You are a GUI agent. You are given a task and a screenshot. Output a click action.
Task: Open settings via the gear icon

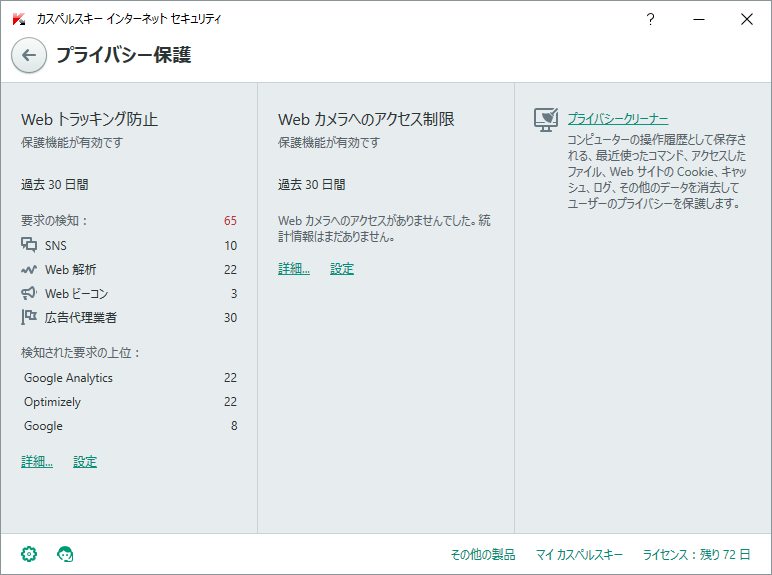pyautogui.click(x=29, y=554)
